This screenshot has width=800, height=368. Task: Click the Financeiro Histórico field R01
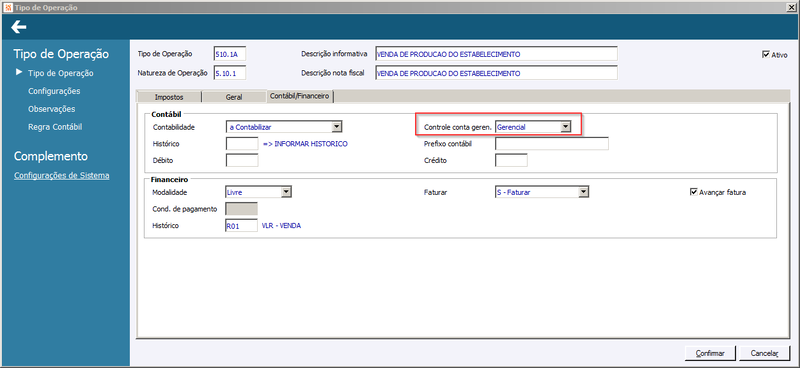(241, 225)
